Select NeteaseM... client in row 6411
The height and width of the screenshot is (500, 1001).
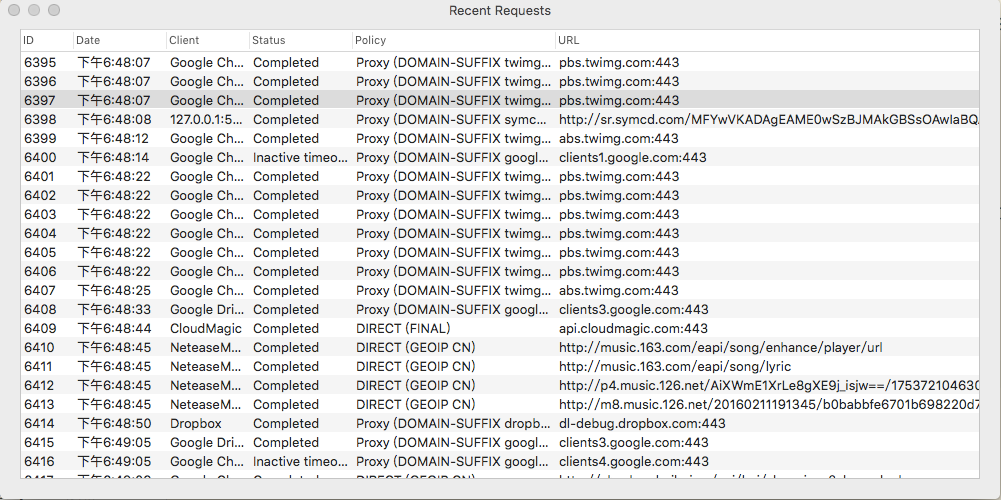[206, 367]
